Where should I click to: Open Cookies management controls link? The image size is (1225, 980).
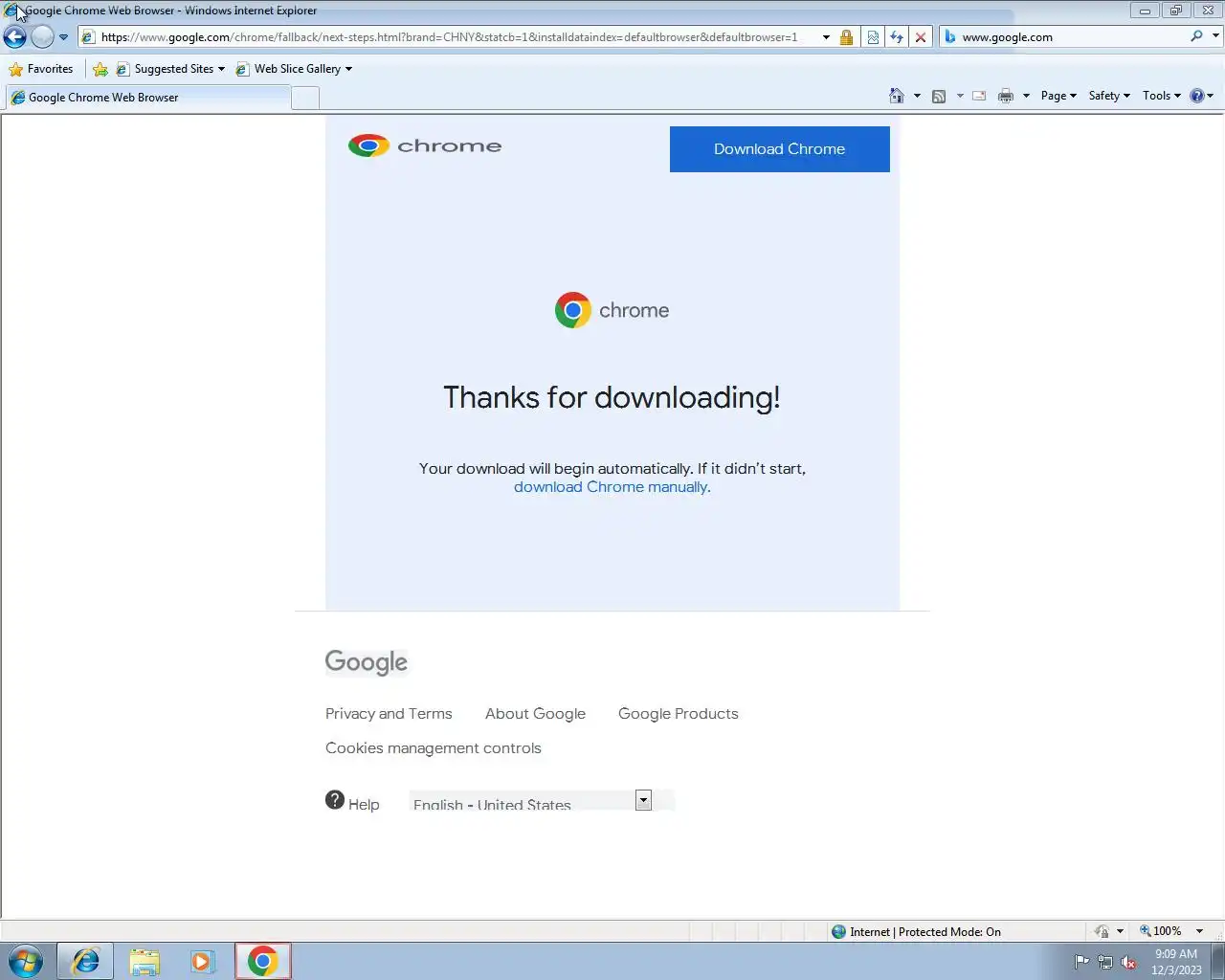click(x=434, y=748)
